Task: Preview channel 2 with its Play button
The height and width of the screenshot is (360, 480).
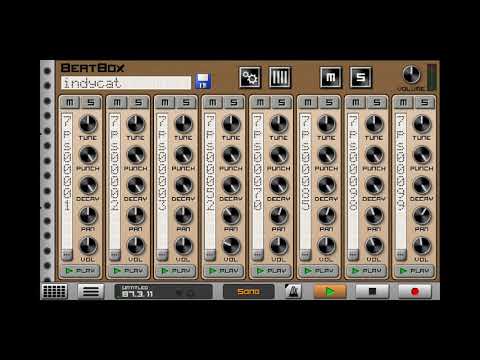Action: pos(128,271)
